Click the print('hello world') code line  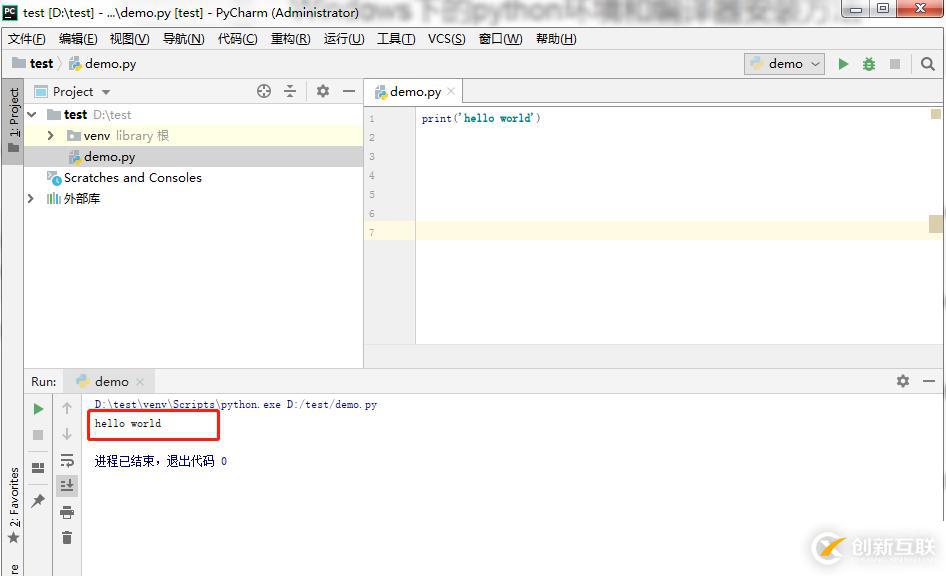(481, 118)
